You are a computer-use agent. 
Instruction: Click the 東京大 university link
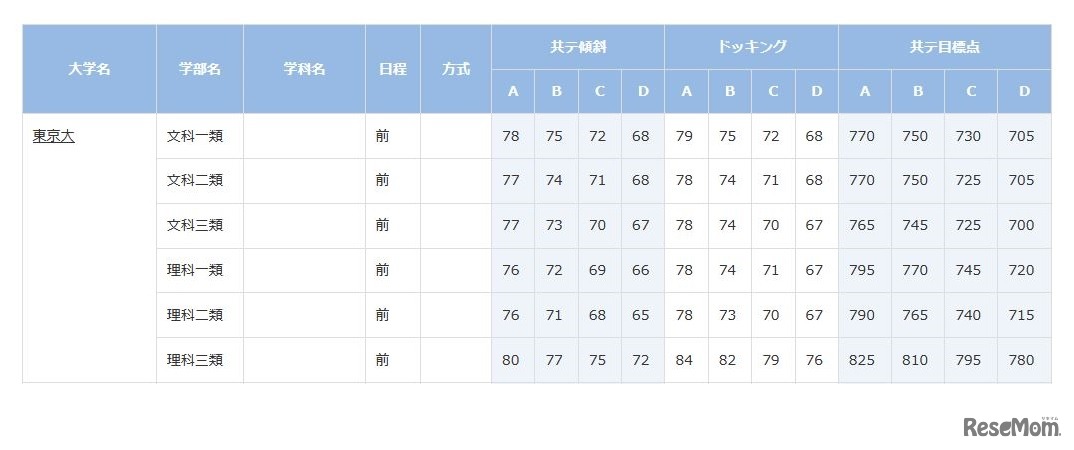(53, 136)
